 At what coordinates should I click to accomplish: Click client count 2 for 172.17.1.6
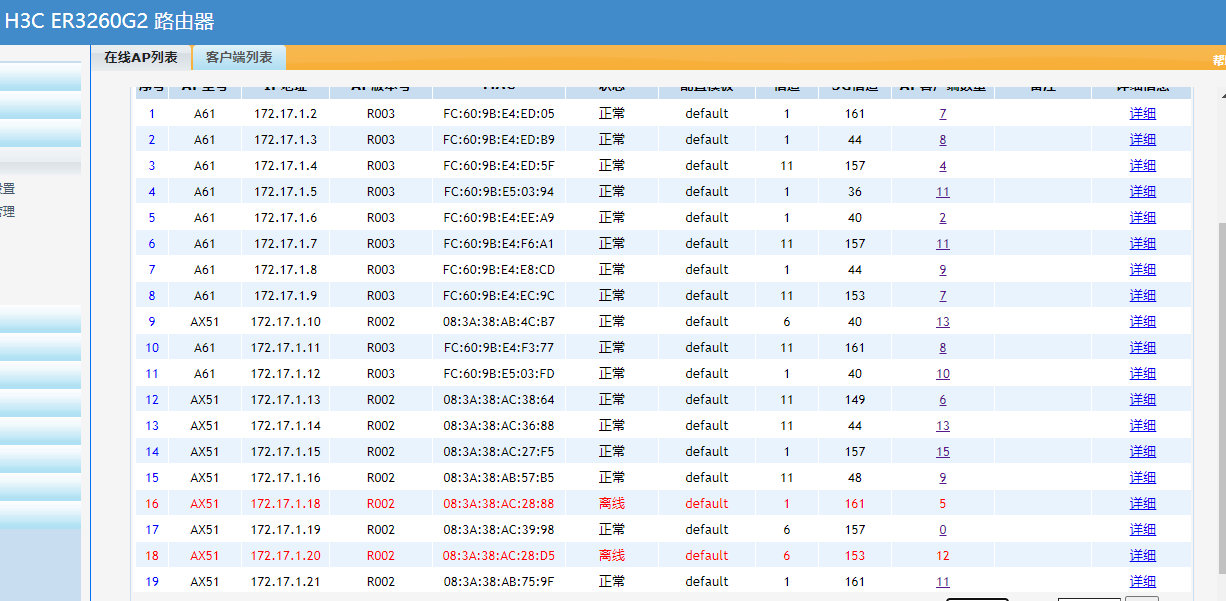point(942,218)
